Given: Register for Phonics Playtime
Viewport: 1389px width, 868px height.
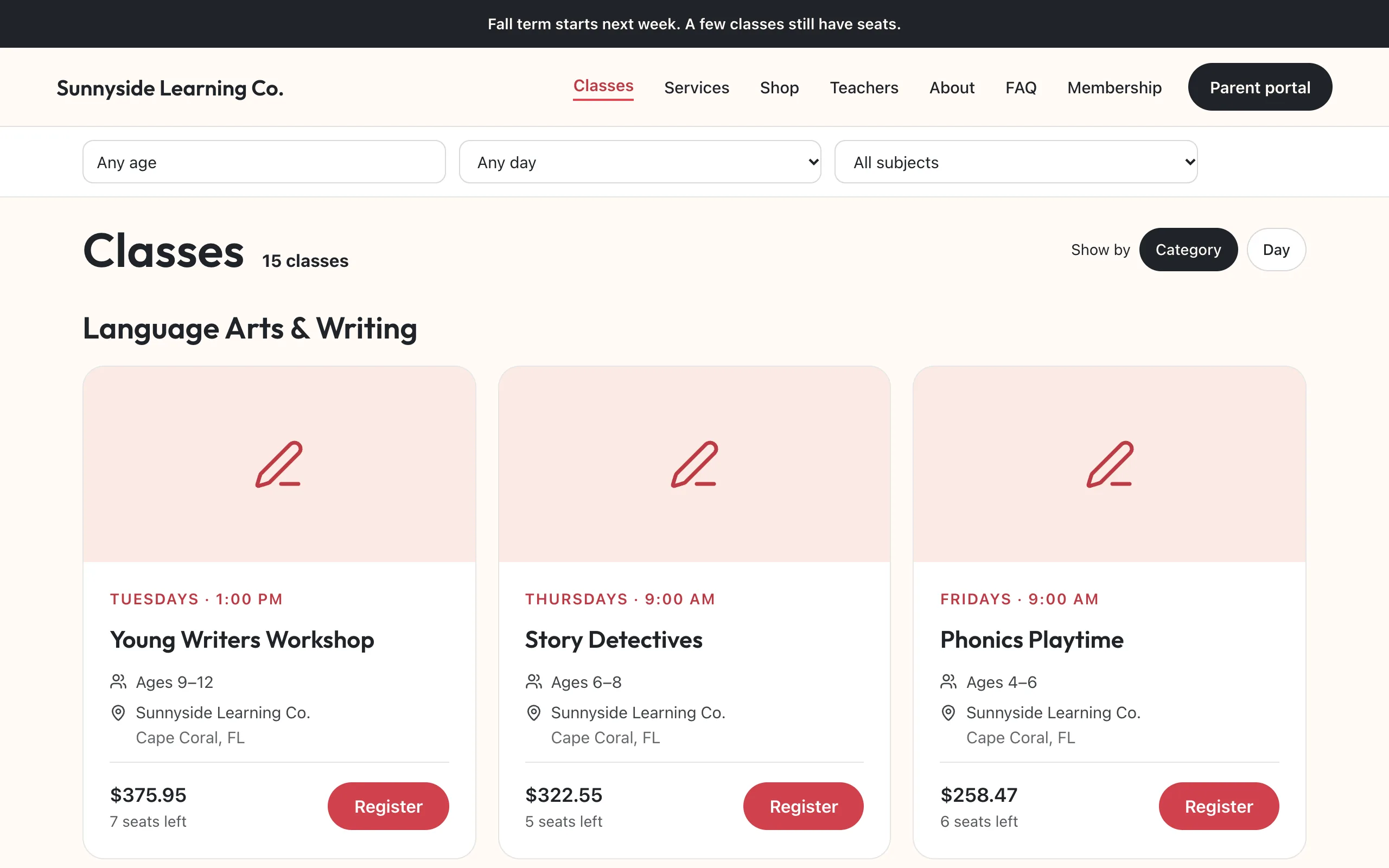Looking at the screenshot, I should coord(1219,806).
